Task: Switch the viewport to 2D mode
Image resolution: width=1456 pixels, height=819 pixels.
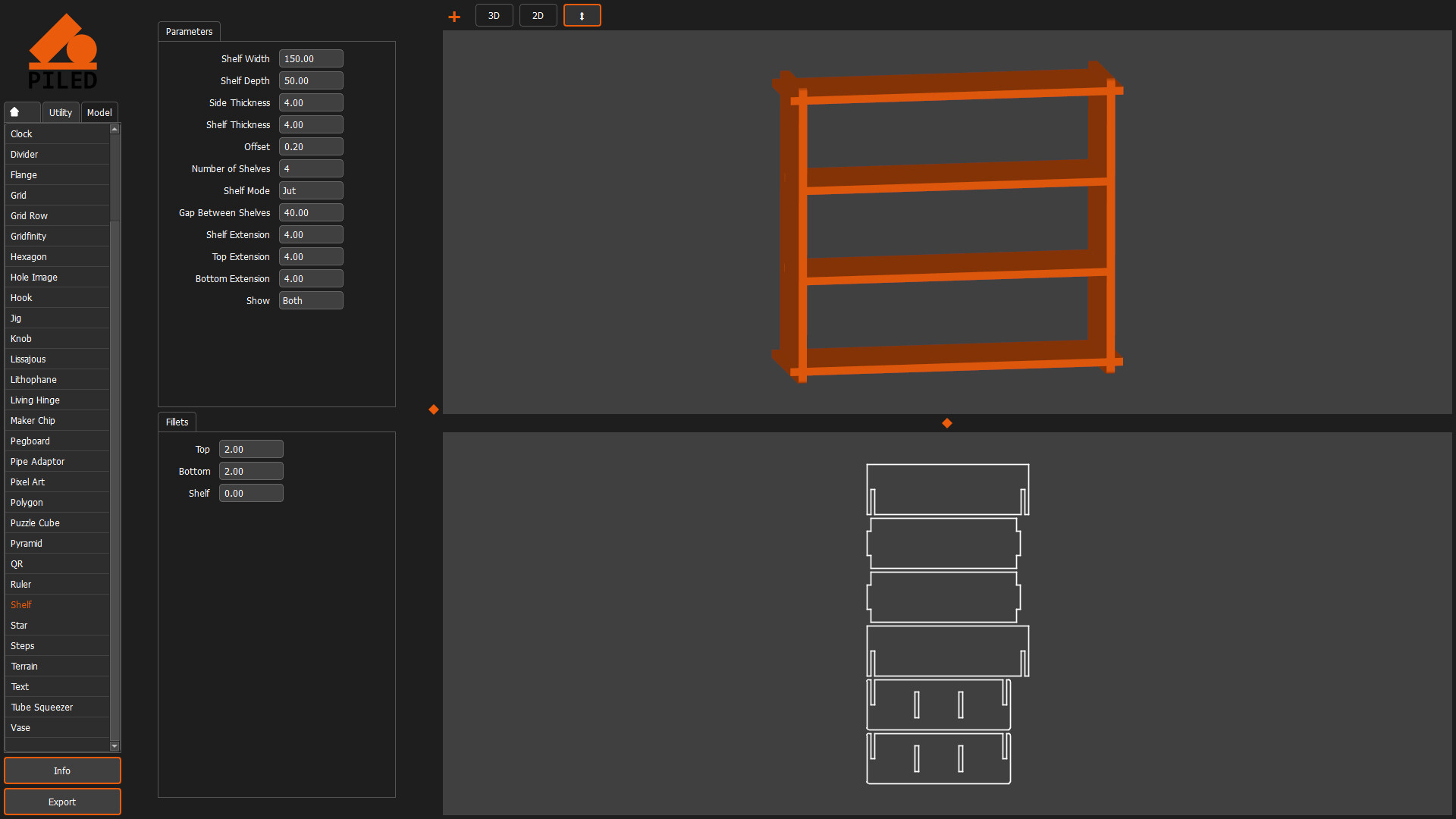Action: (x=538, y=15)
